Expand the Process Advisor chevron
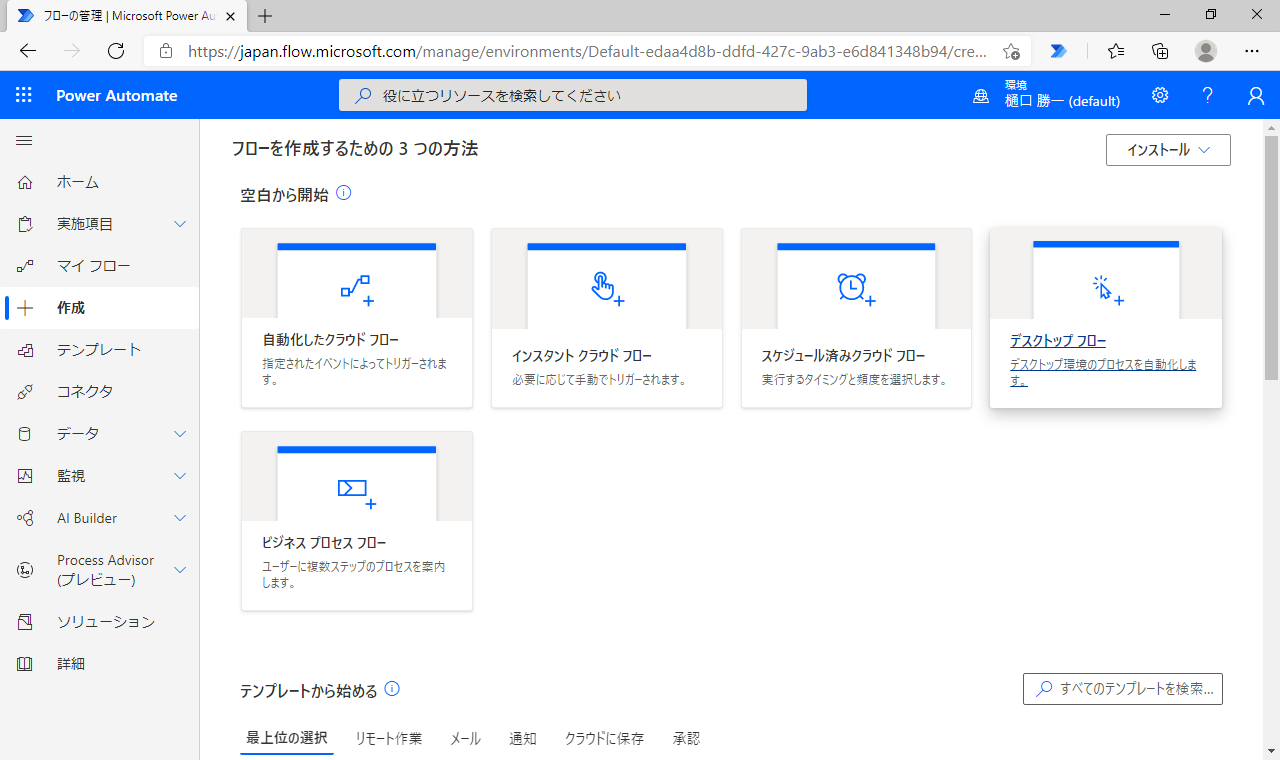This screenshot has width=1280, height=760. 180,570
